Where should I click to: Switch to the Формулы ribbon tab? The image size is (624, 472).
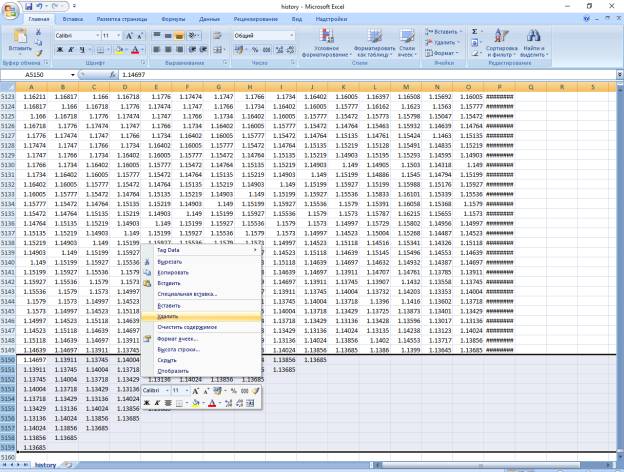[172, 19]
